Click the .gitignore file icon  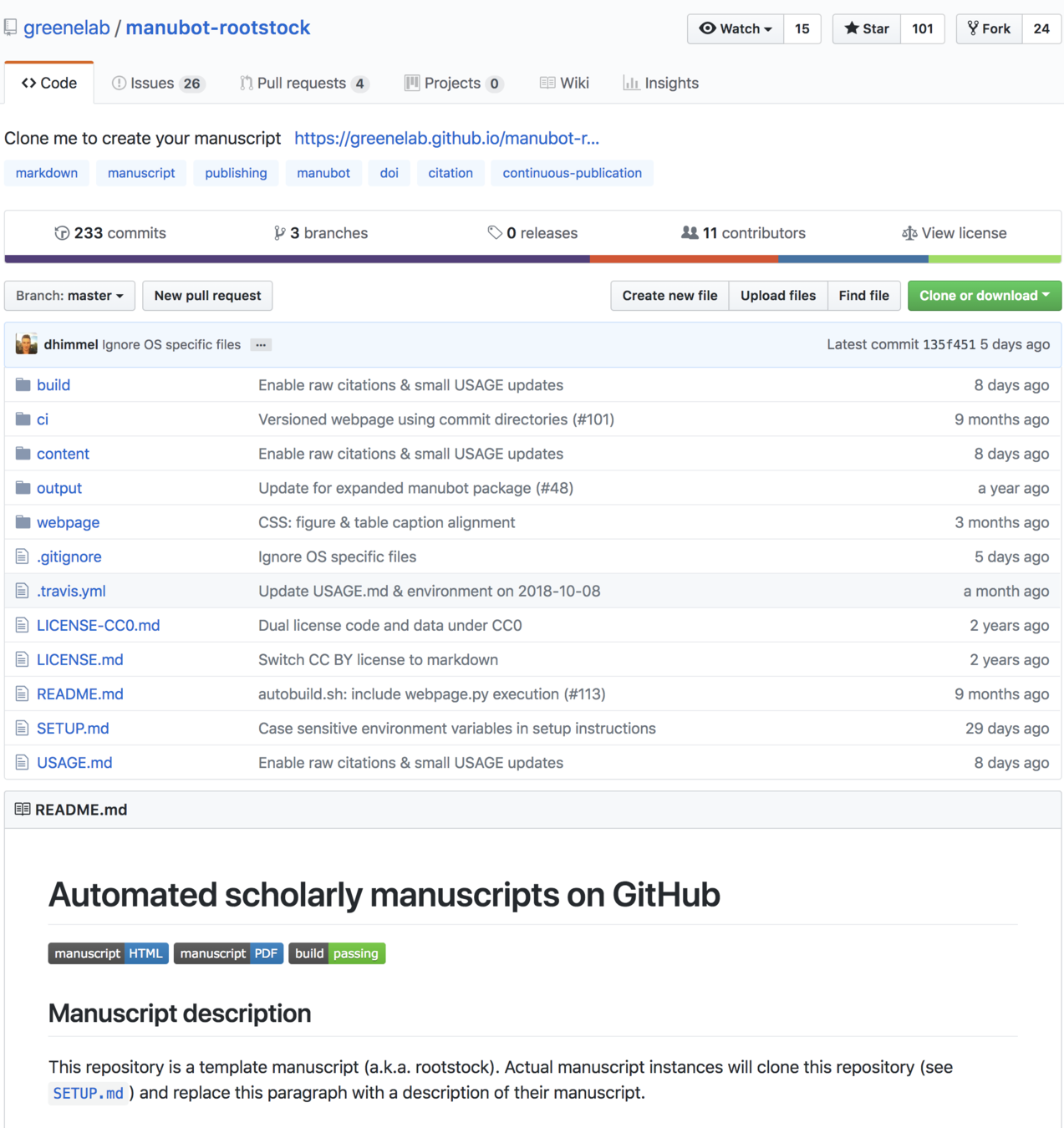point(23,556)
